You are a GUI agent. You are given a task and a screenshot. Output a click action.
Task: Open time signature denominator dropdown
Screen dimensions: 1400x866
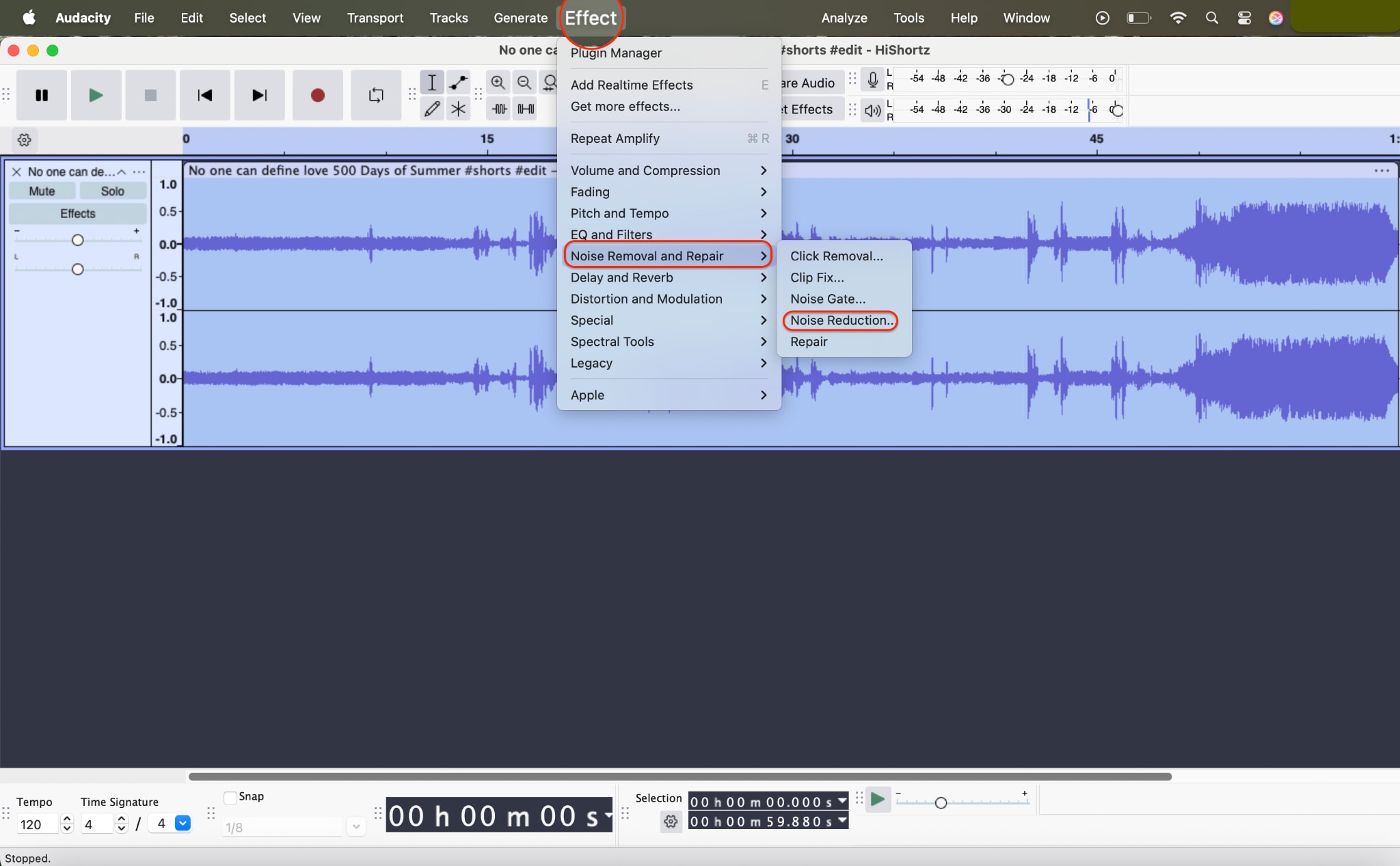(x=183, y=823)
